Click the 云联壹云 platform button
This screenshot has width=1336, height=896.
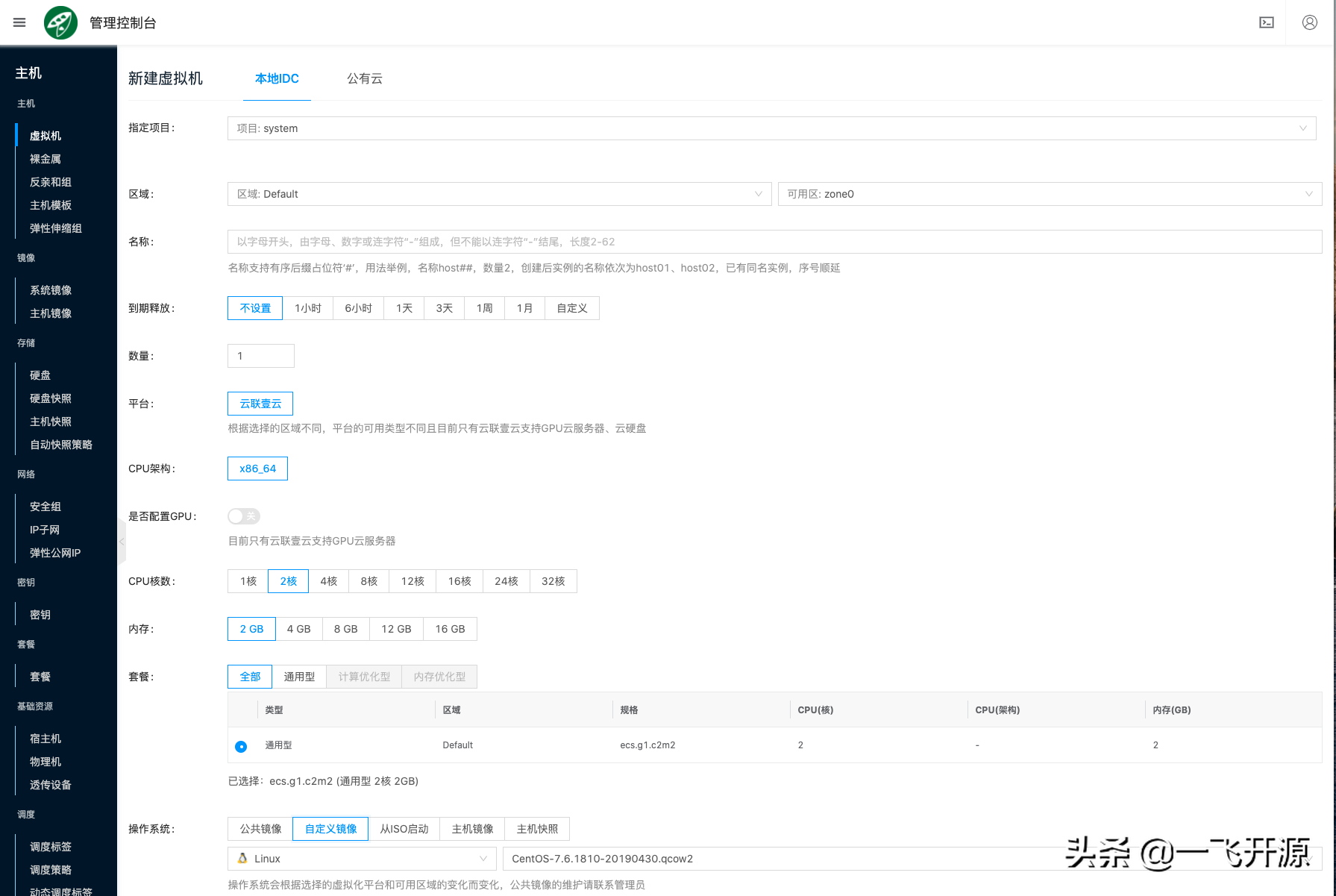[260, 404]
